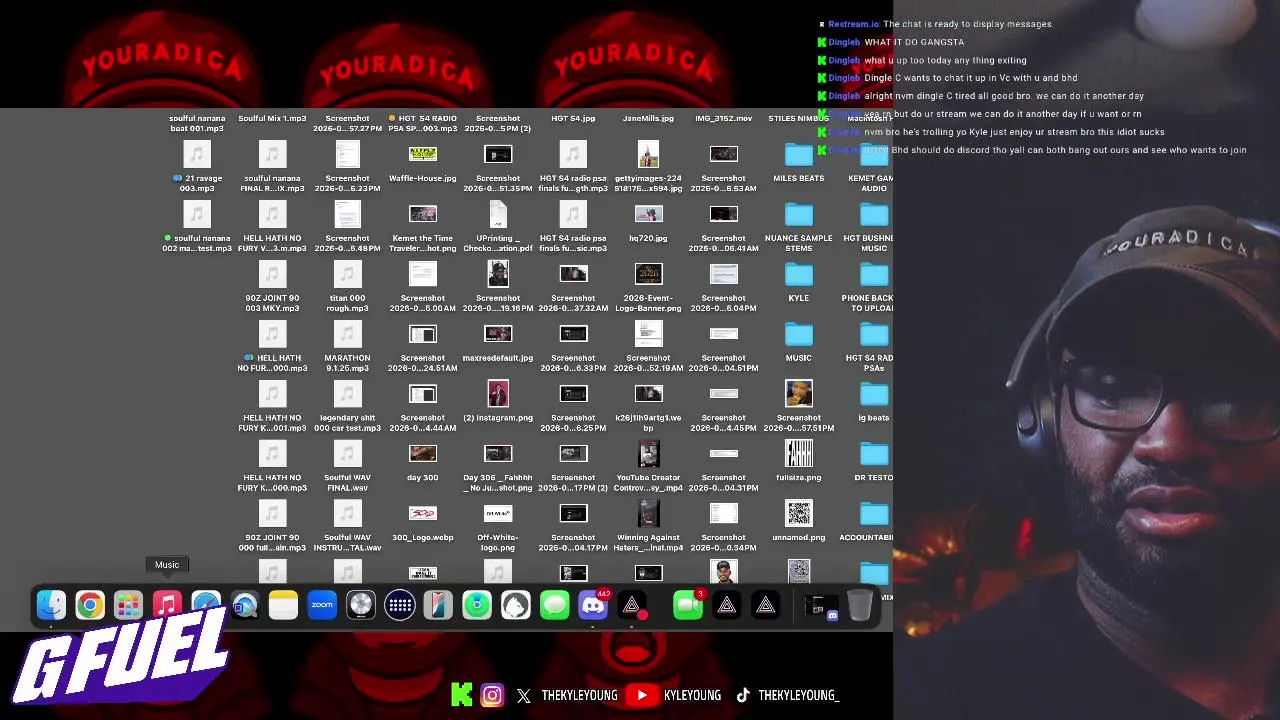This screenshot has width=1280, height=720.
Task: Click triangle app icon with red dot
Action: [632, 605]
